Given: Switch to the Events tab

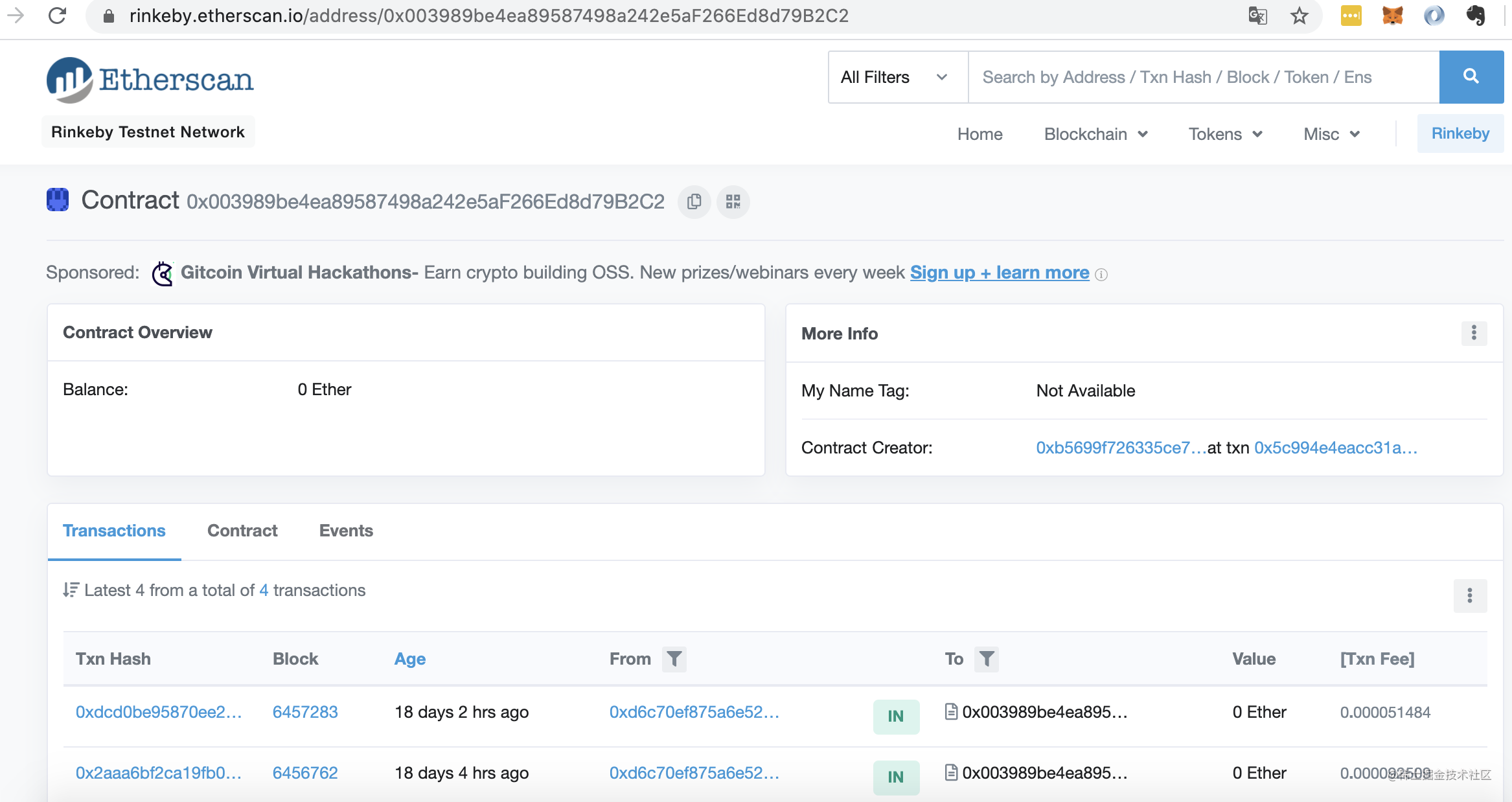Looking at the screenshot, I should (x=346, y=531).
